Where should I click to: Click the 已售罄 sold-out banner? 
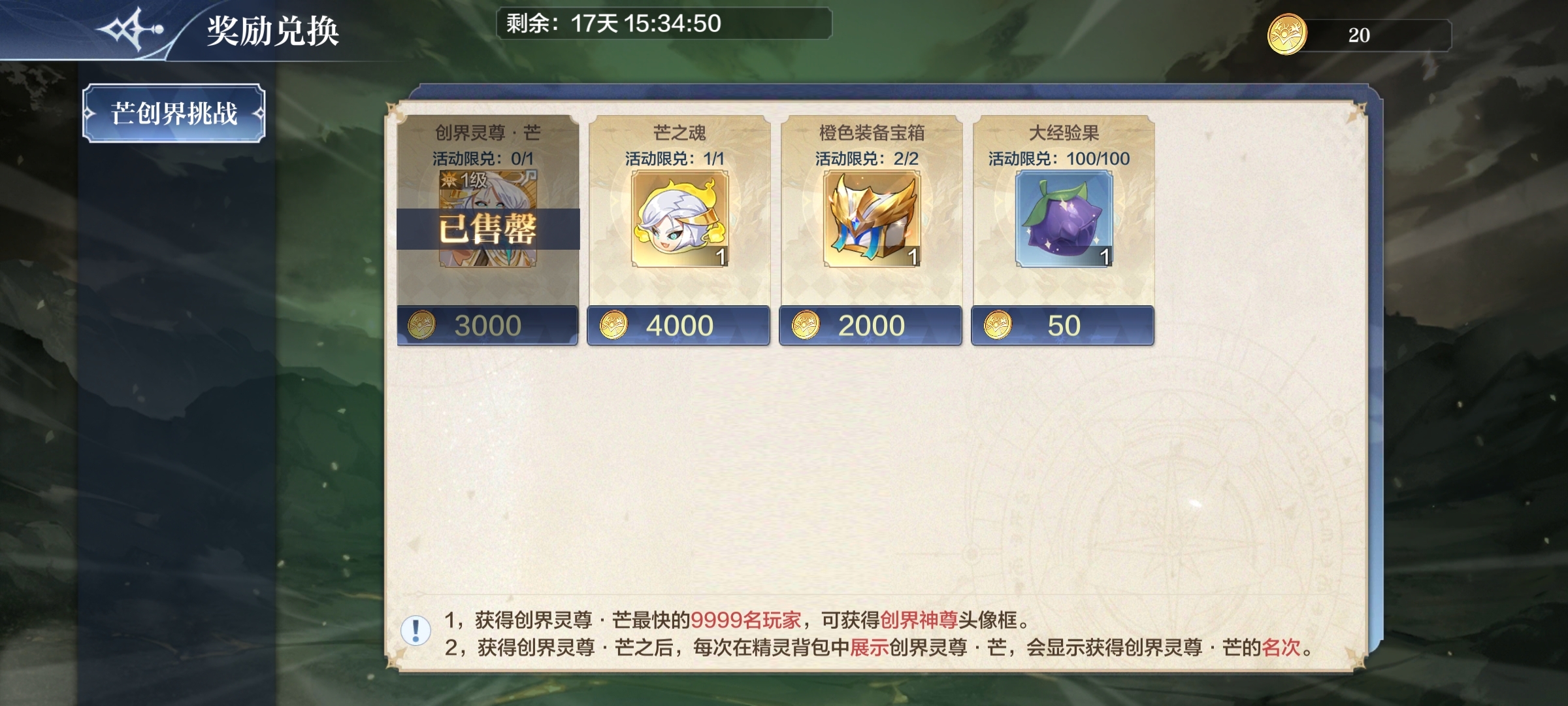coord(488,229)
